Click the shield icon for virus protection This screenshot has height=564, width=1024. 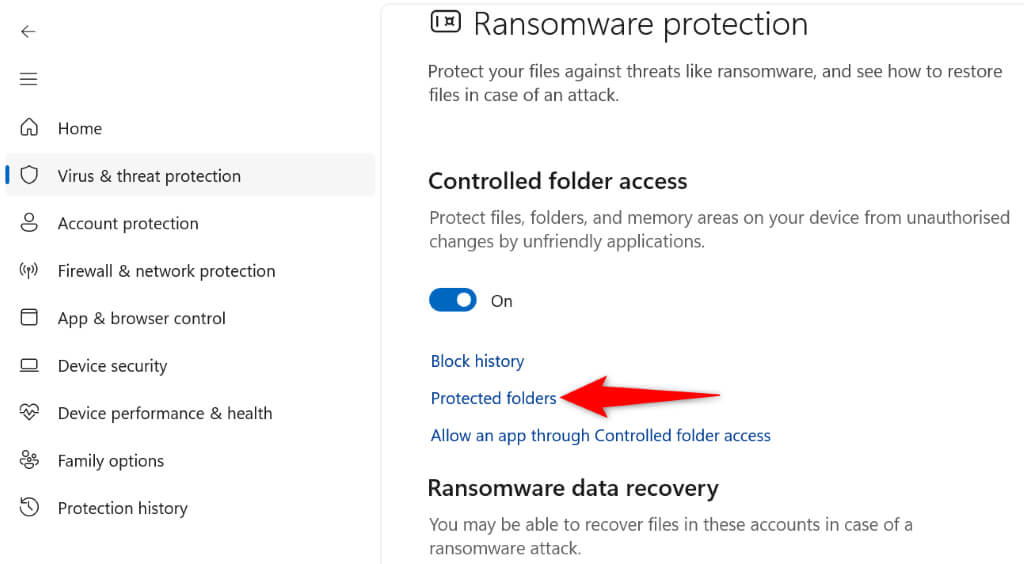(x=30, y=176)
